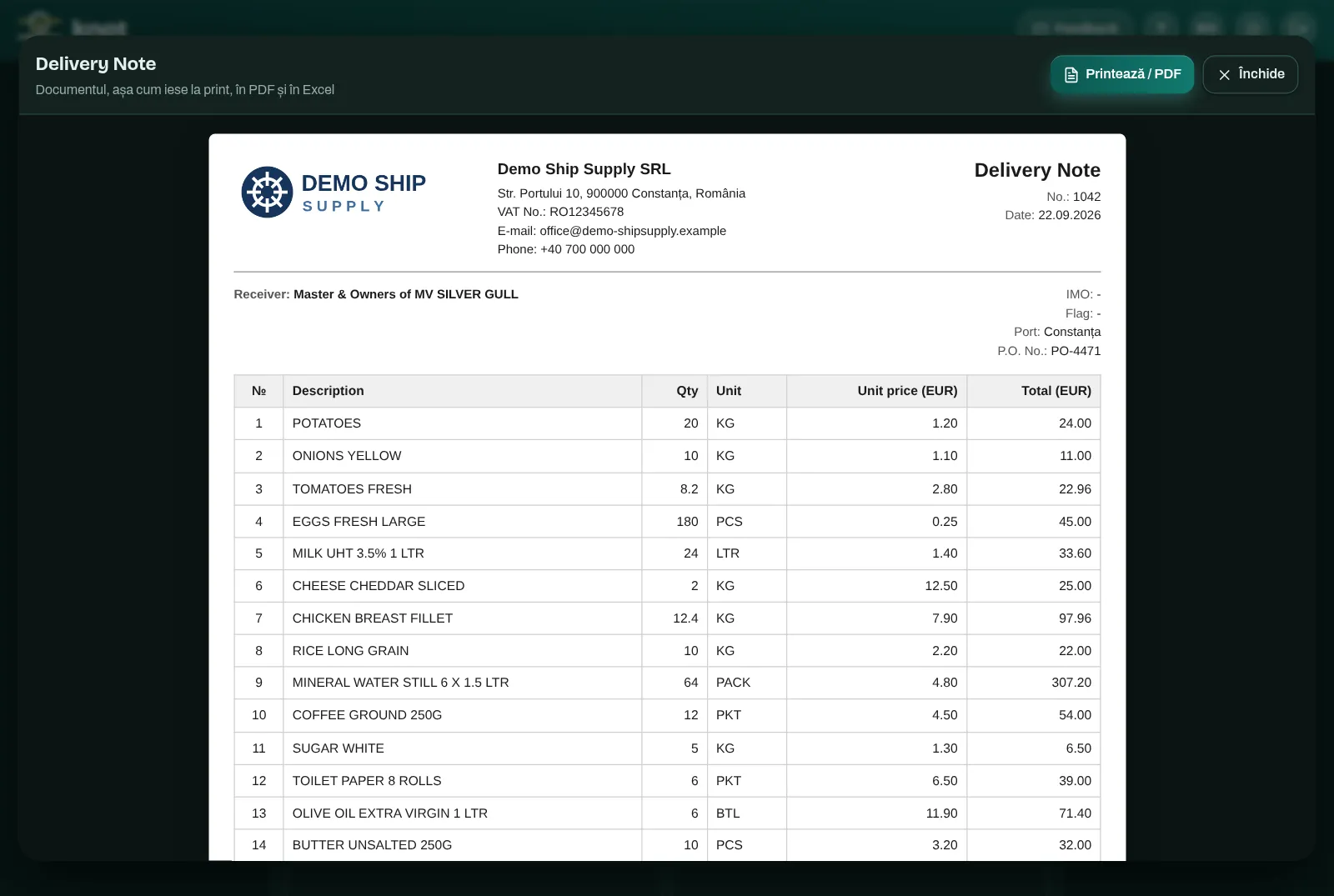
Task: Click the office@demo-shipsupply.example email address
Action: (x=633, y=231)
